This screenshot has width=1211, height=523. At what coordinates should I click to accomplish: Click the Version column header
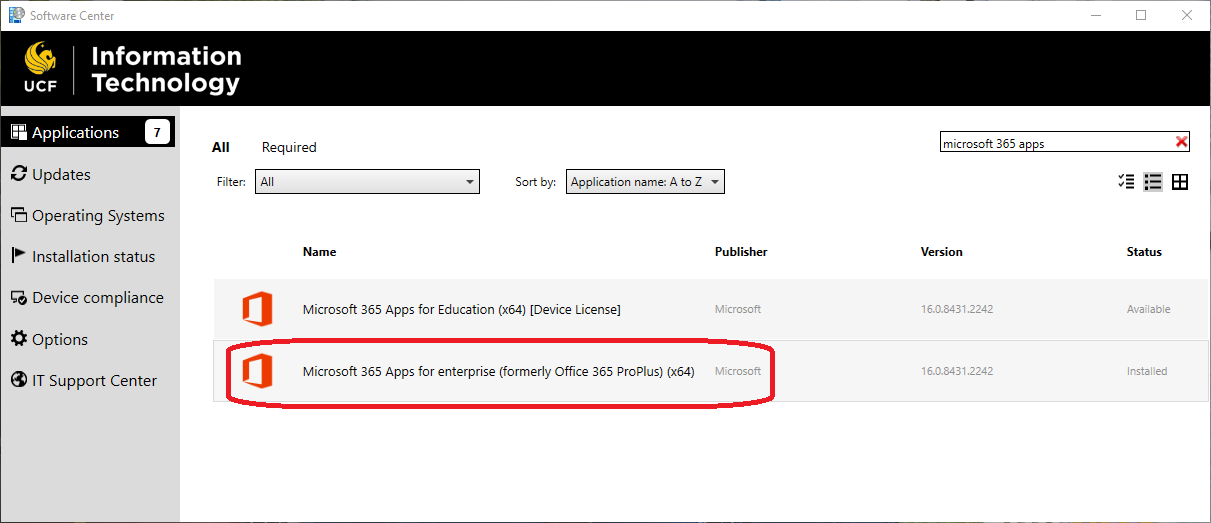tap(942, 252)
